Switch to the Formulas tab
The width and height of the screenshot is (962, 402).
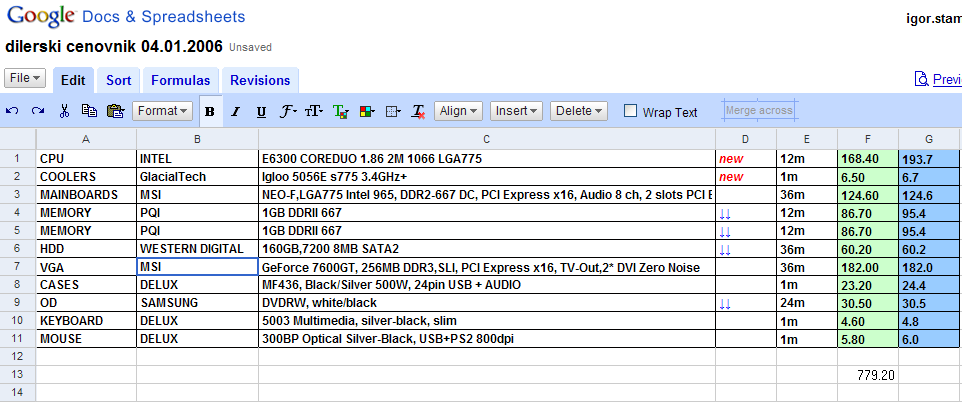click(x=180, y=80)
